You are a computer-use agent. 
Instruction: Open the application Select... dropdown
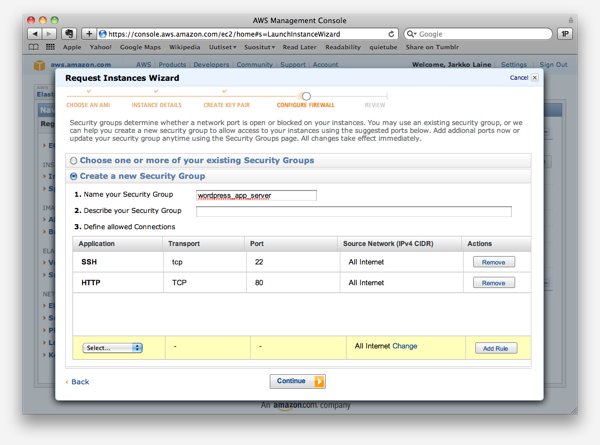tap(112, 347)
